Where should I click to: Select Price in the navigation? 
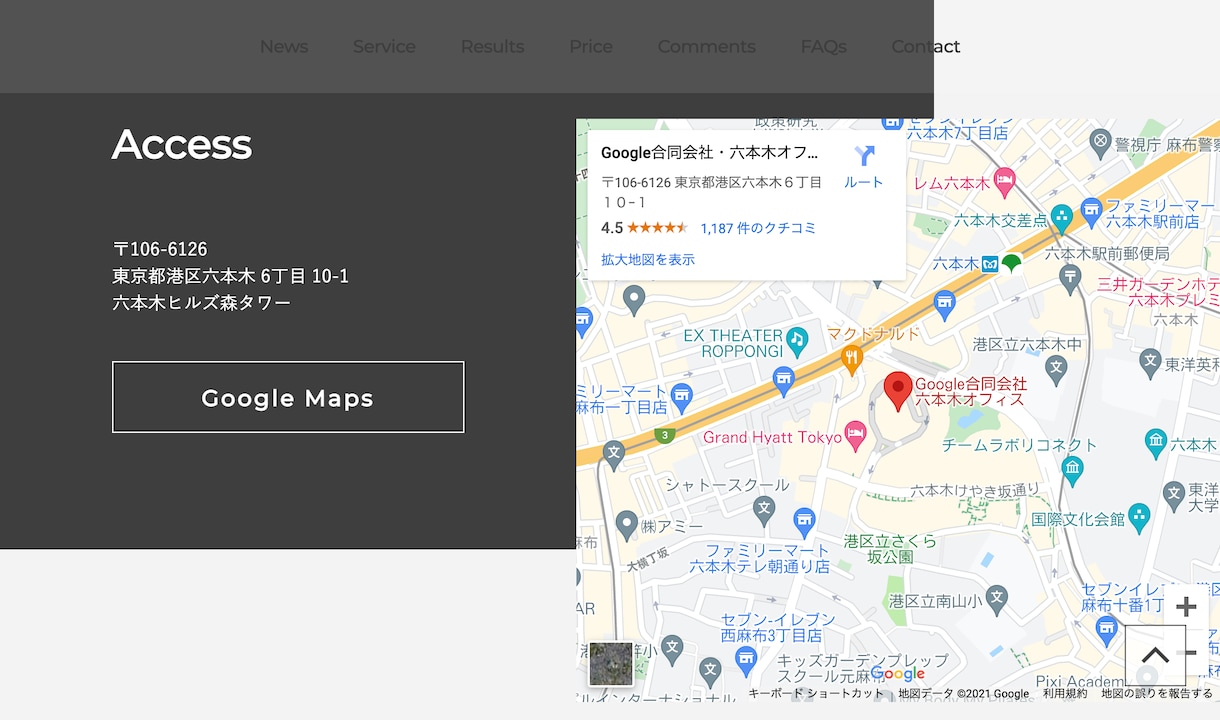(x=591, y=47)
